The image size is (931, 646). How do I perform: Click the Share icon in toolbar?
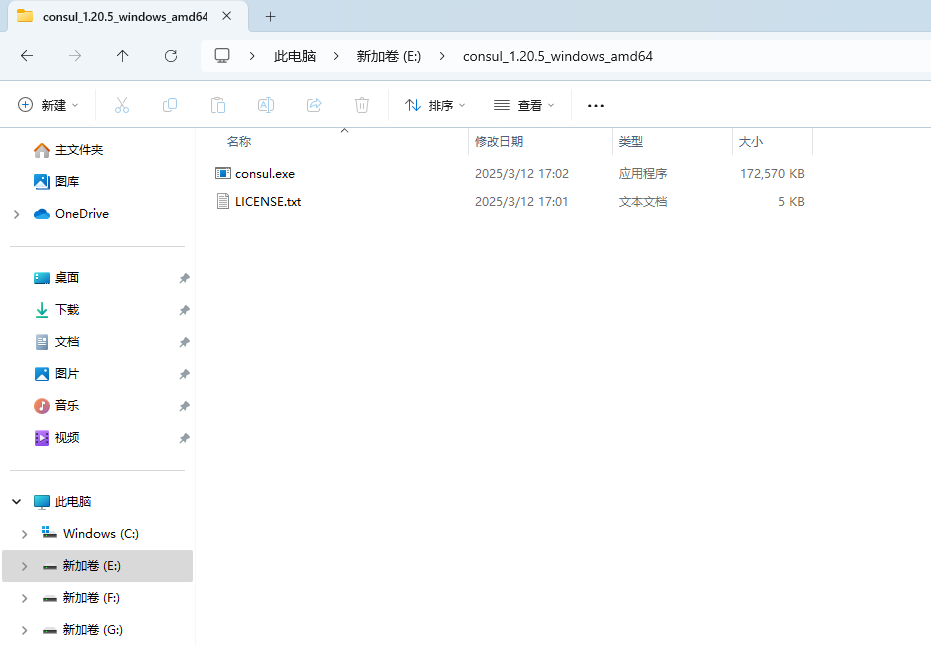click(x=314, y=105)
